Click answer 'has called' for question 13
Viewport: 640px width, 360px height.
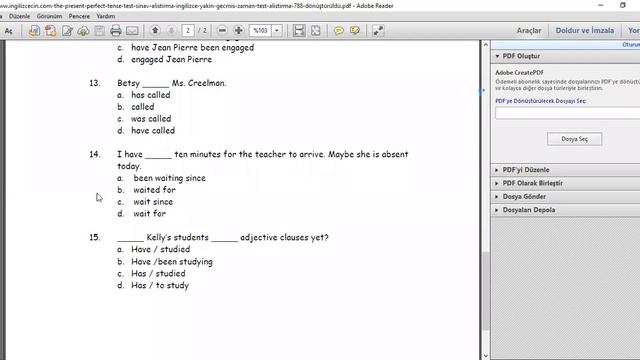point(151,95)
